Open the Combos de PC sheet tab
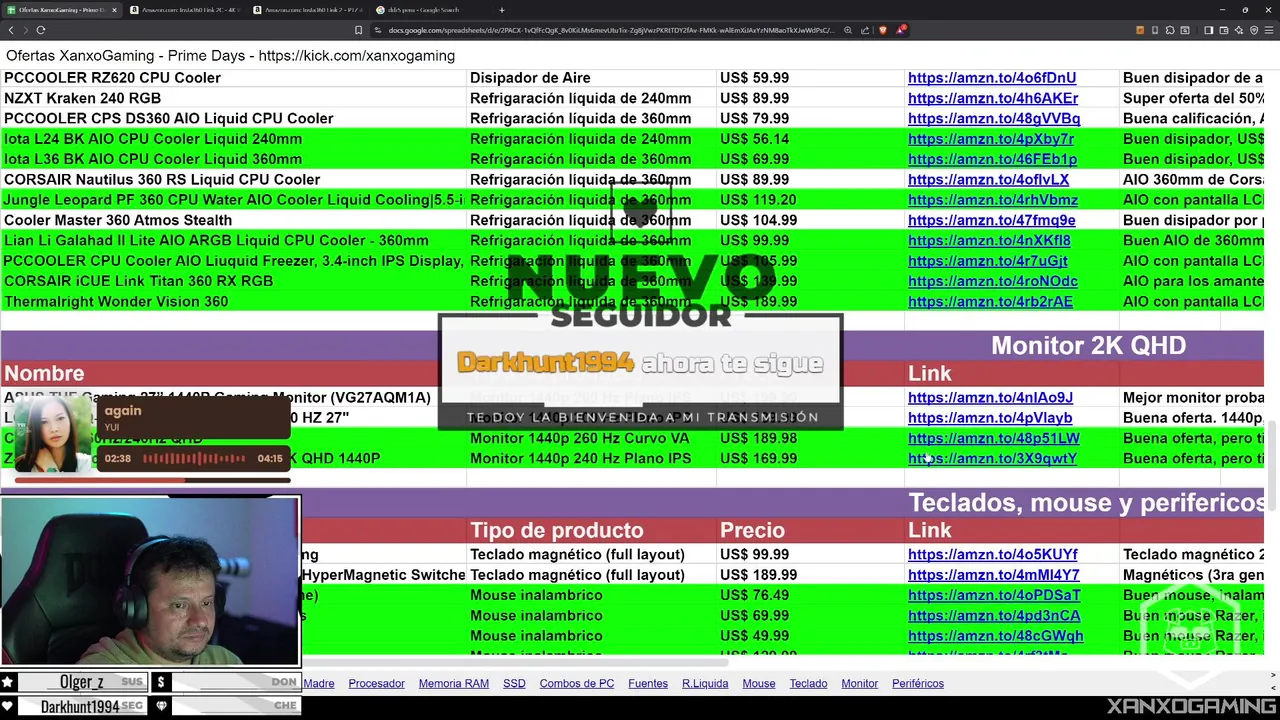This screenshot has width=1280, height=720. 576,684
